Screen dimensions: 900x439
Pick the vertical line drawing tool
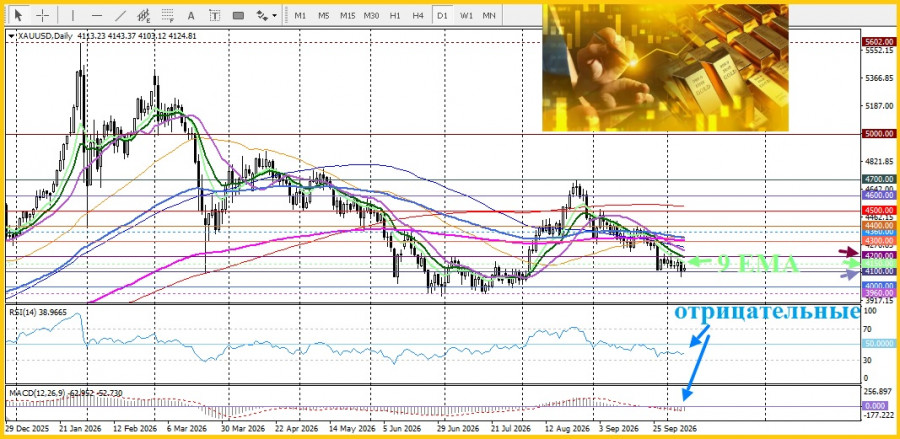pos(73,15)
